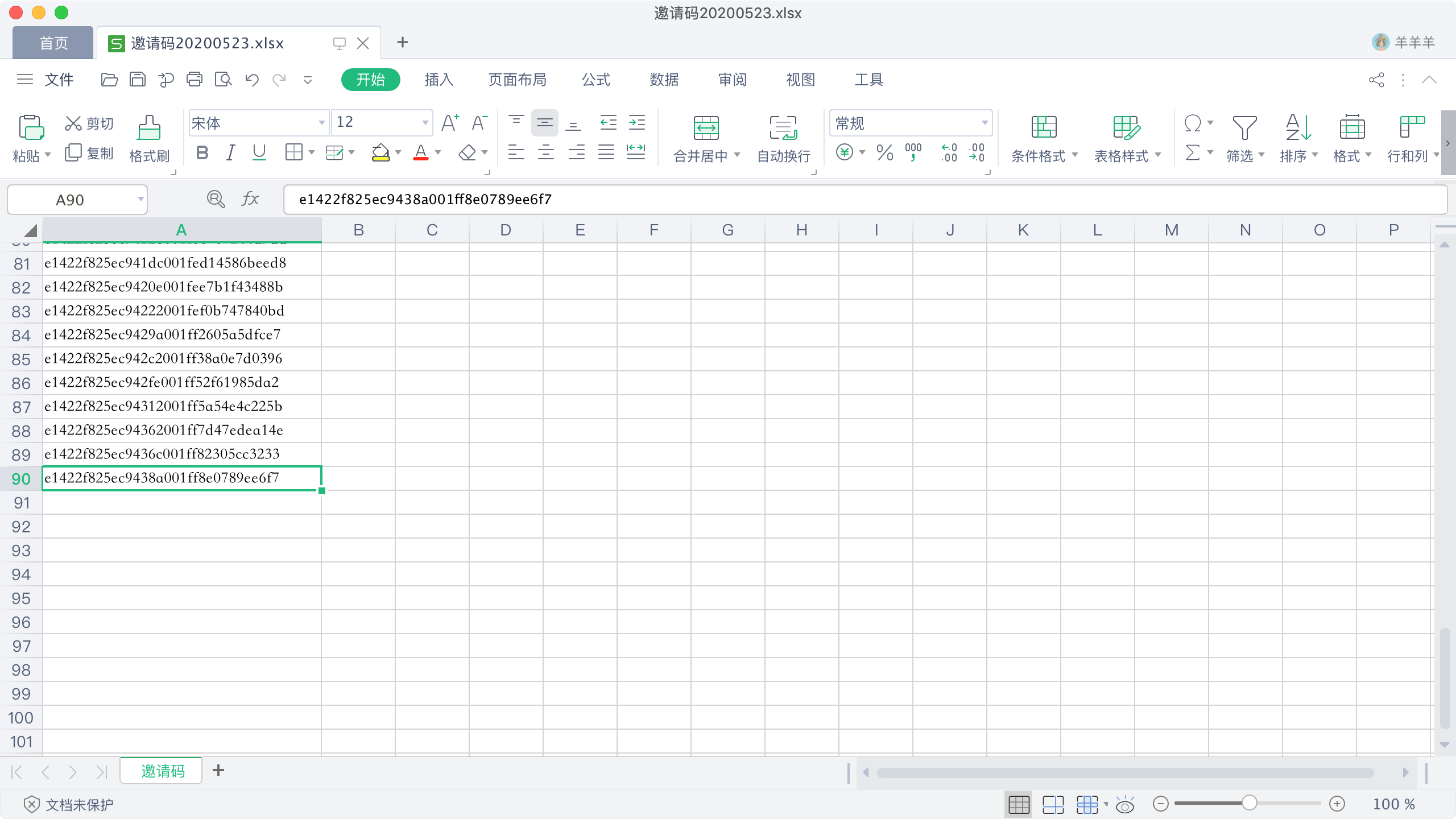The height and width of the screenshot is (819, 1456).
Task: Click the share icon at top right
Action: point(1376,80)
